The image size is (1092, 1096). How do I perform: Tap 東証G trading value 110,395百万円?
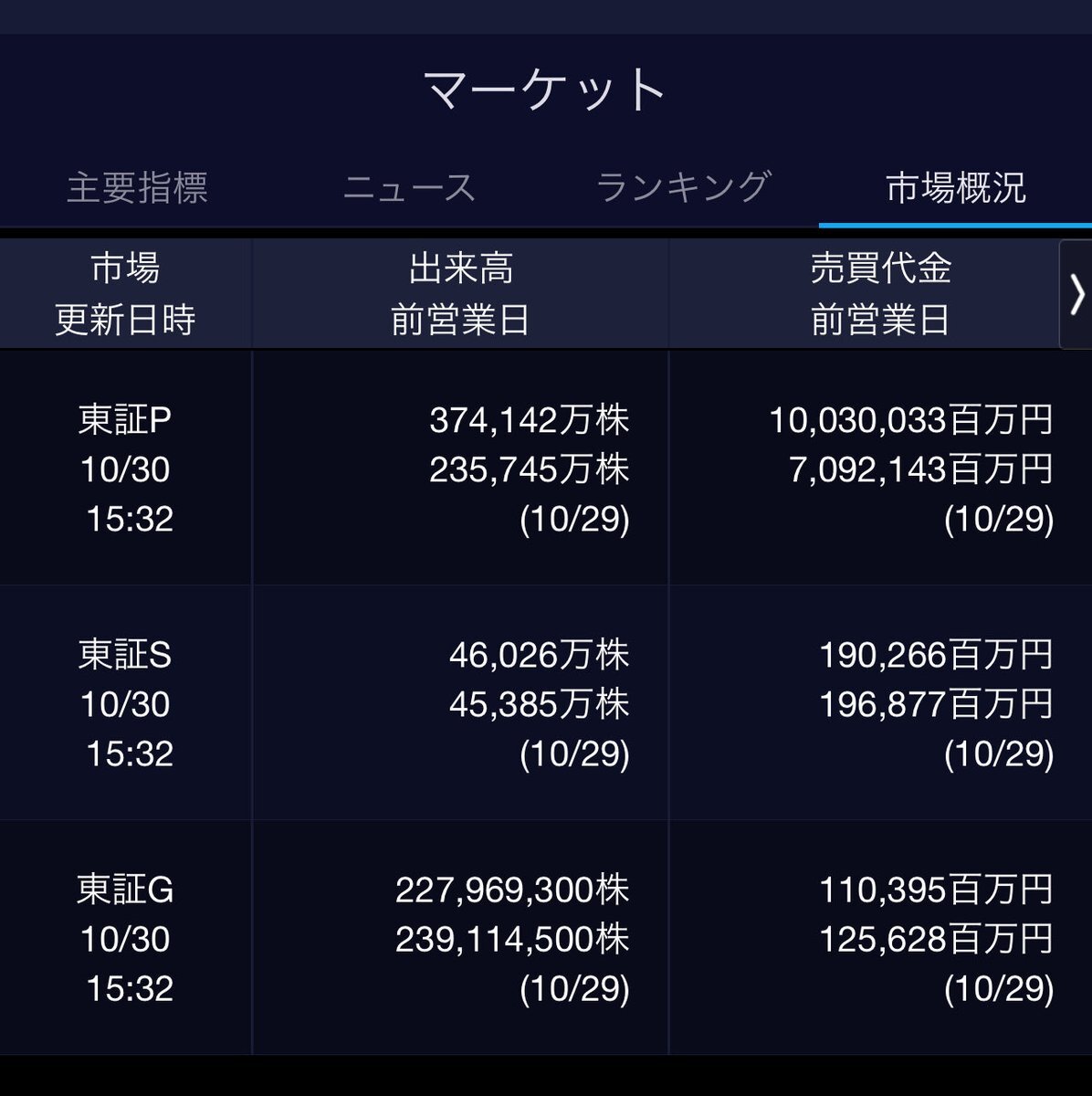point(935,890)
